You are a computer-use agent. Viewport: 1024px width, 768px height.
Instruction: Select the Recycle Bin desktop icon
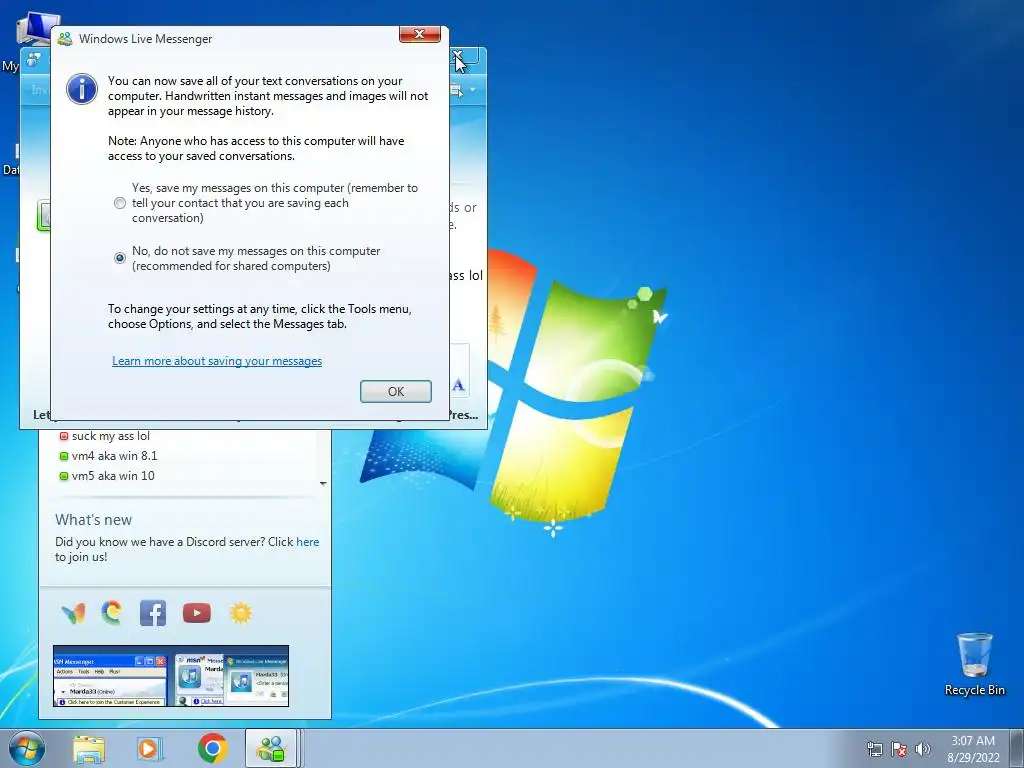974,664
